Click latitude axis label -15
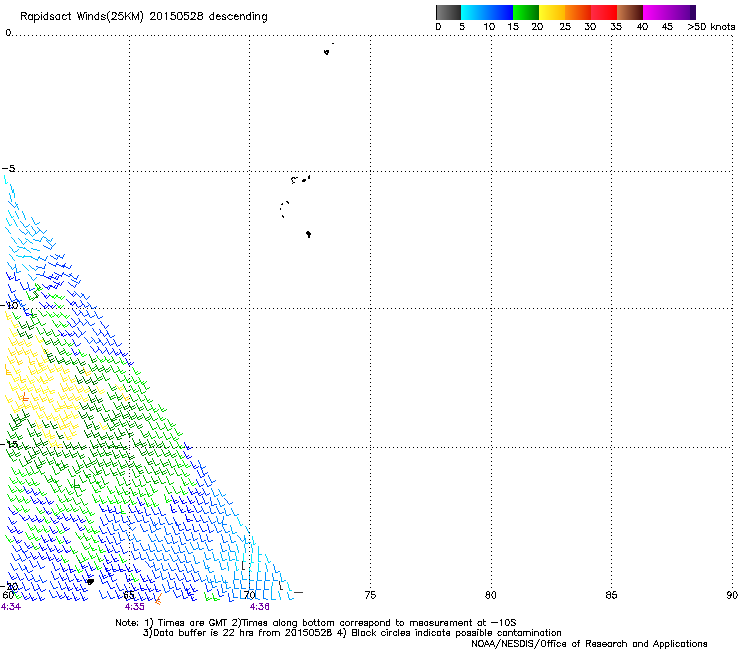Screen dimensions: 740x650 tap(10, 444)
